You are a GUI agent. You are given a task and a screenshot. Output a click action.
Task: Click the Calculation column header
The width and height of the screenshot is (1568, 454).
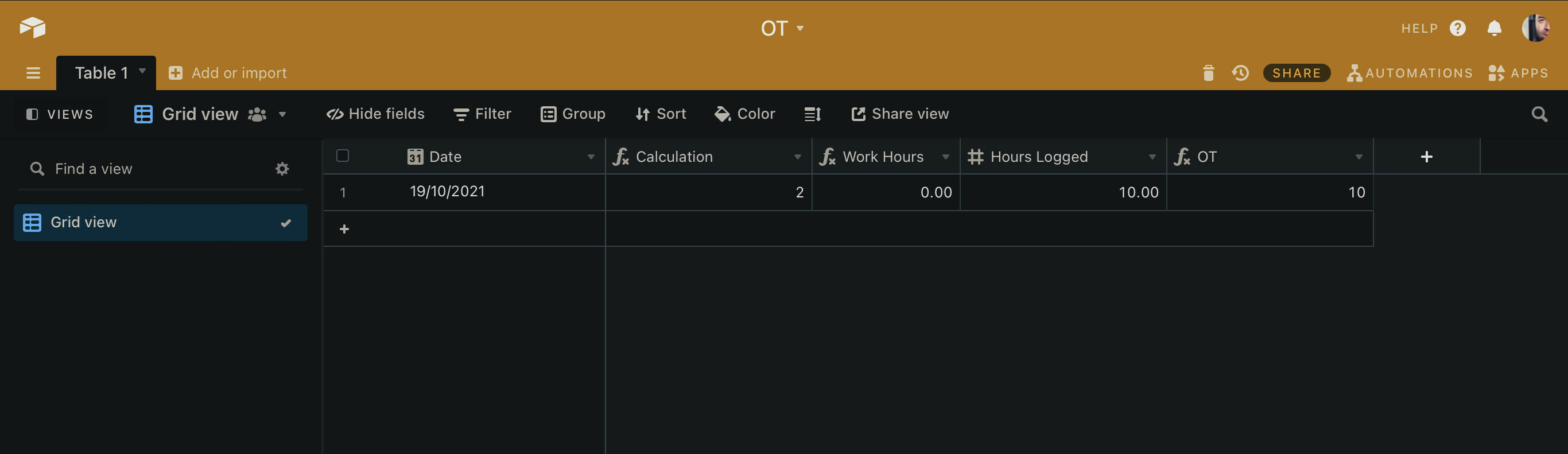(x=708, y=157)
